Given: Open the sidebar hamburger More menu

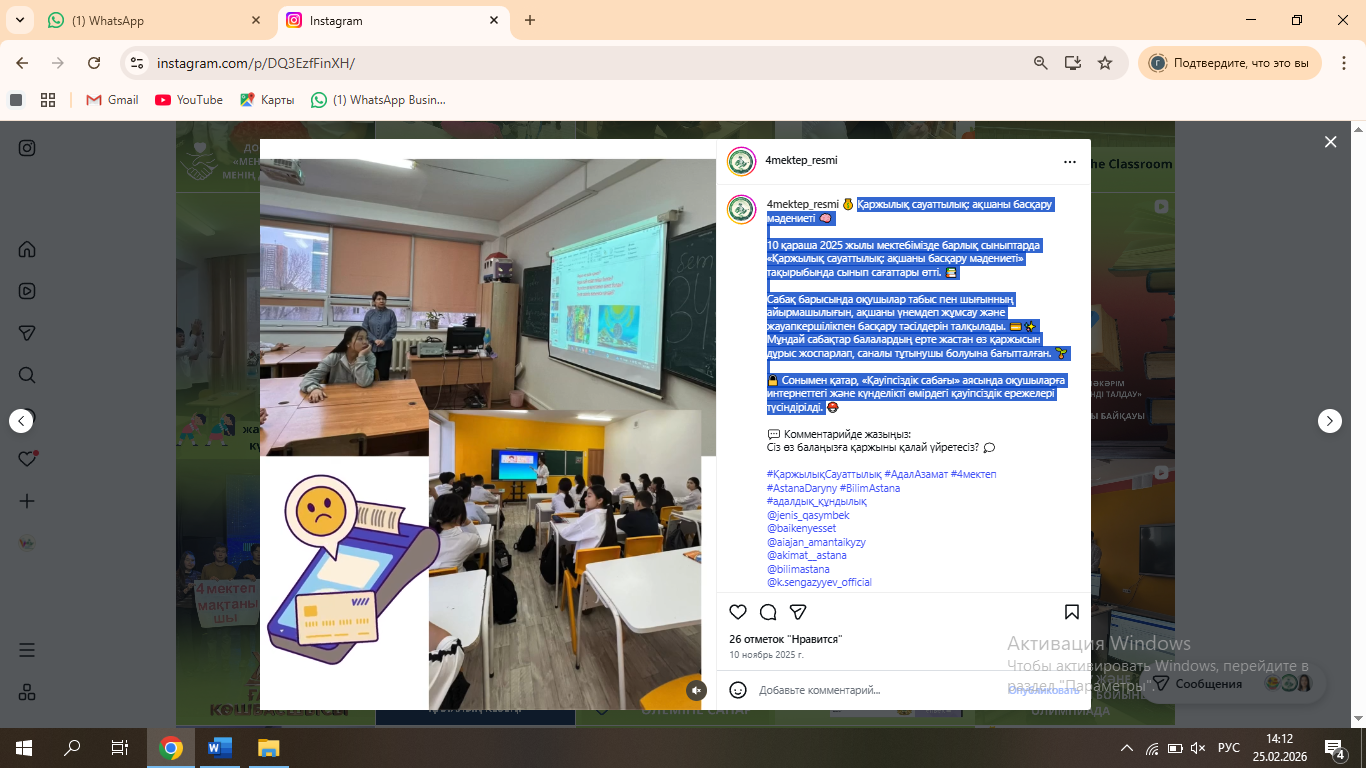Looking at the screenshot, I should pos(27,650).
